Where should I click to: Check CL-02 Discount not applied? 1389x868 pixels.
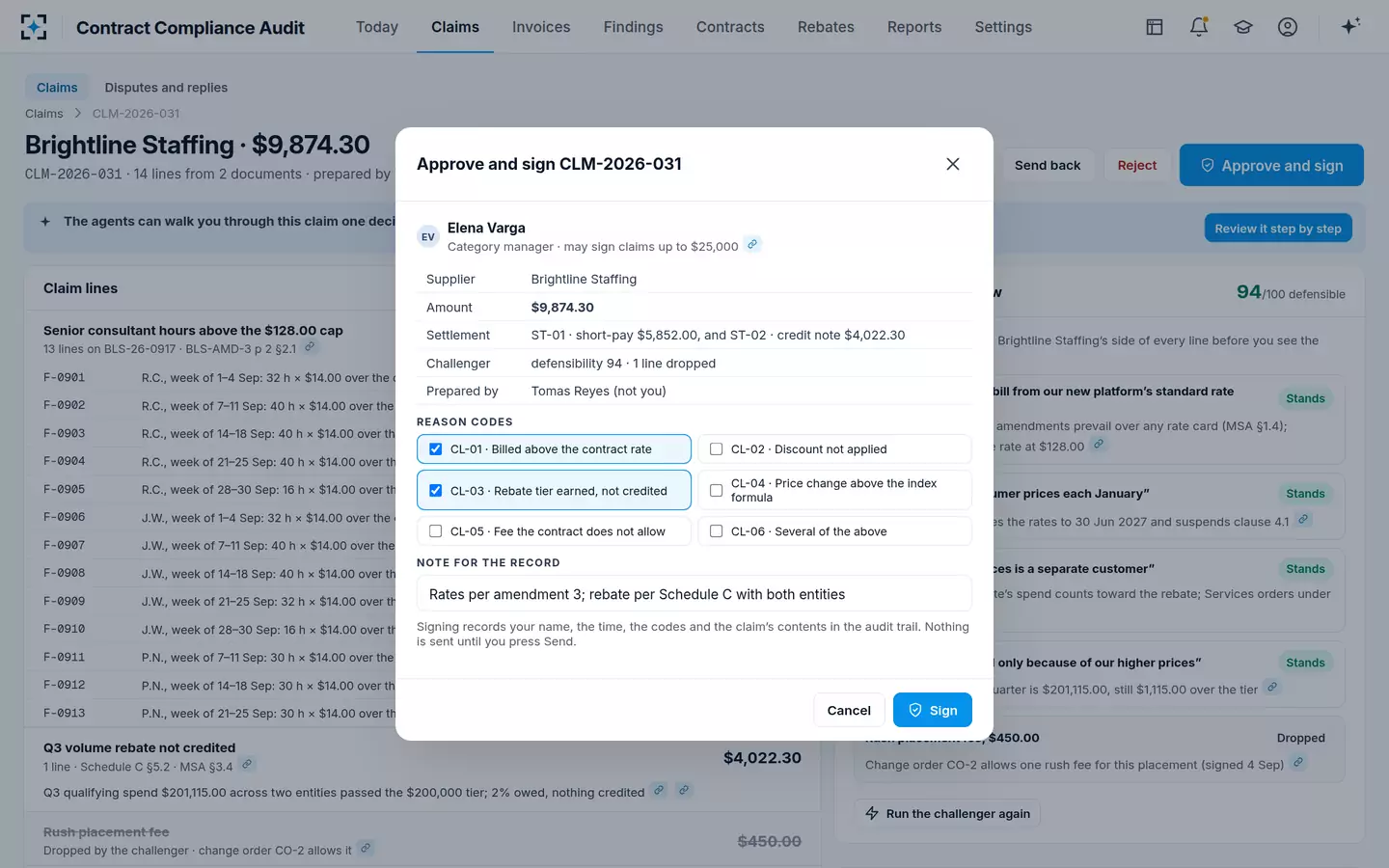834,449
